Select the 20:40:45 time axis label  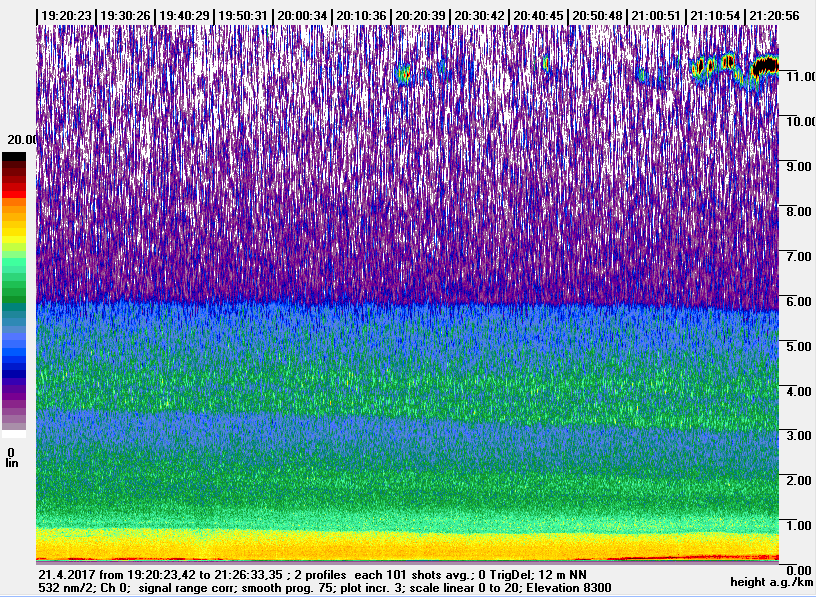[x=538, y=16]
